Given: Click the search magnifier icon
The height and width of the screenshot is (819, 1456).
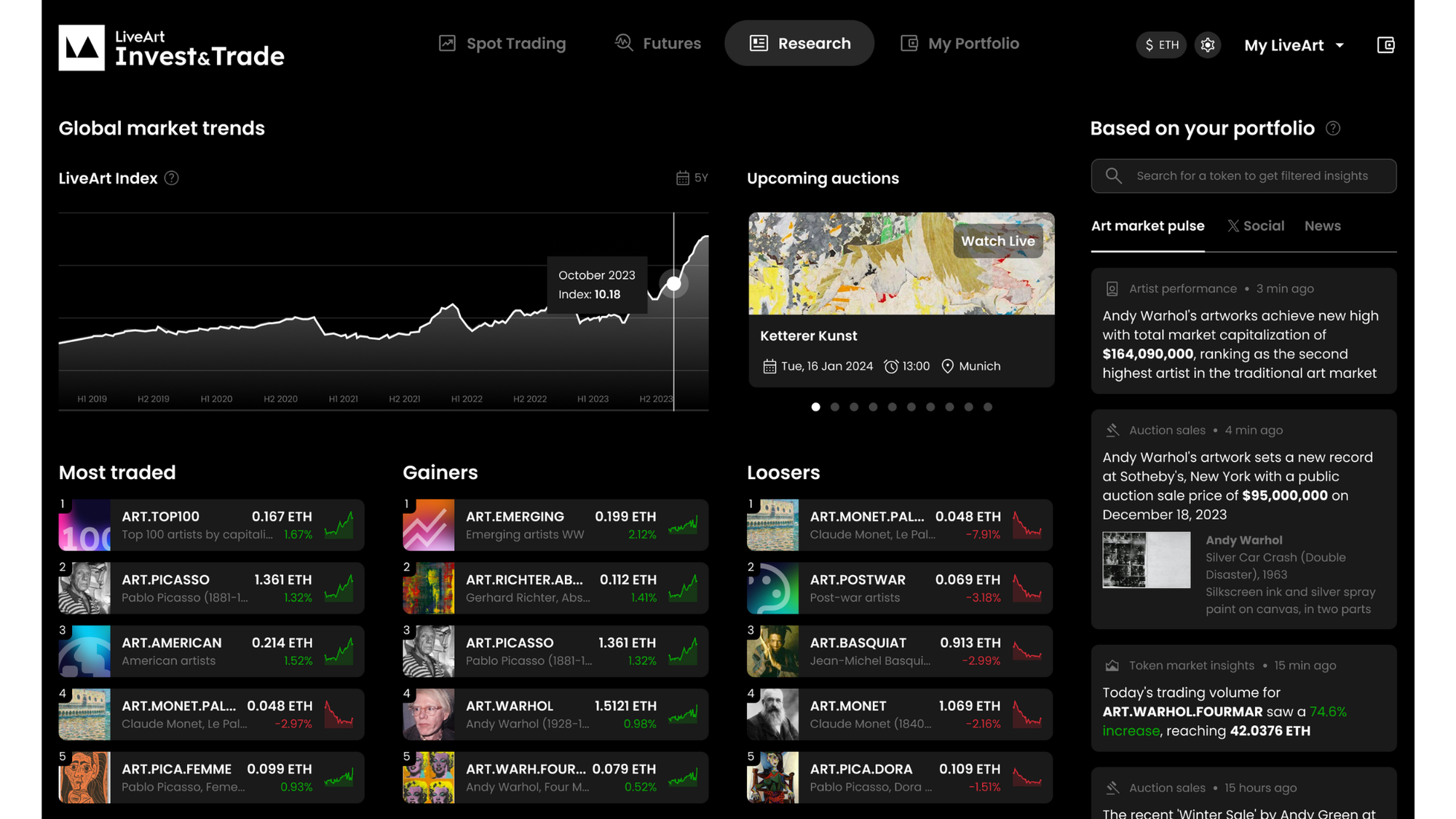Looking at the screenshot, I should (x=1113, y=176).
